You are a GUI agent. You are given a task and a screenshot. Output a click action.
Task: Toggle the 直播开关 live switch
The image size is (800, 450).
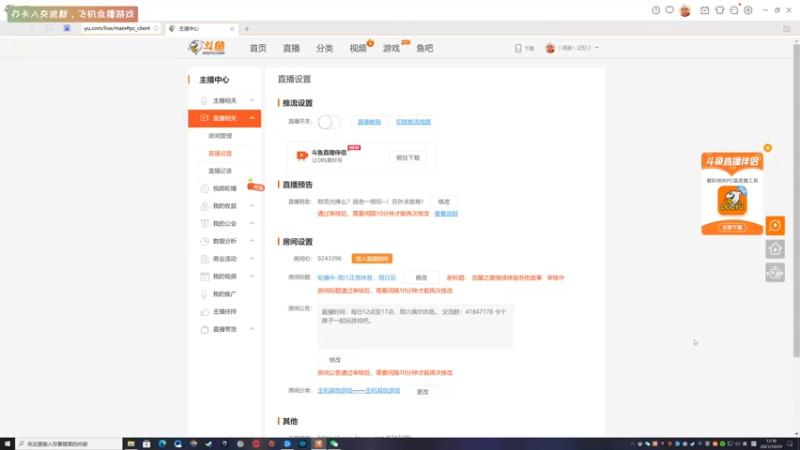[x=329, y=122]
